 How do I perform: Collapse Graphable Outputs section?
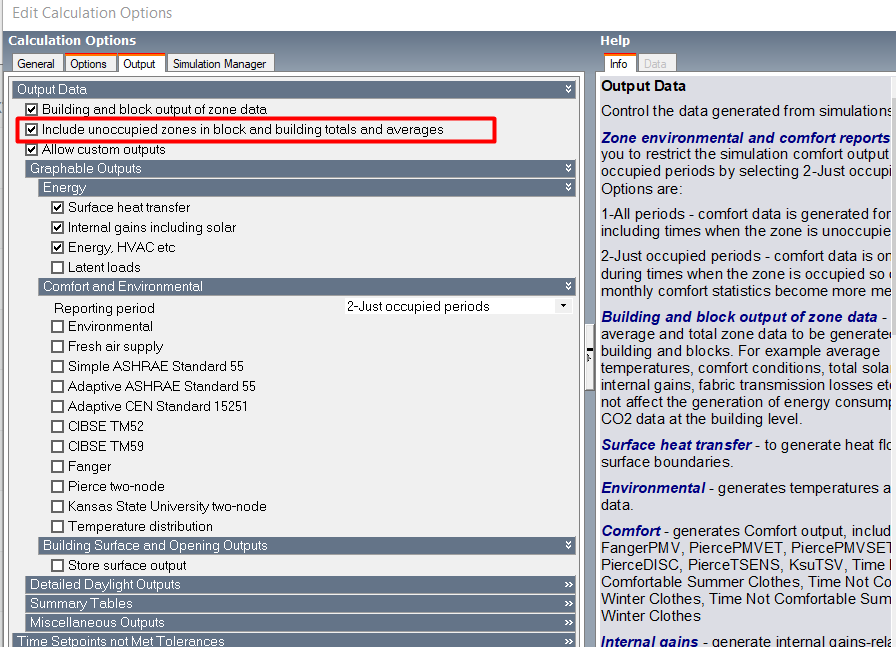coord(568,168)
